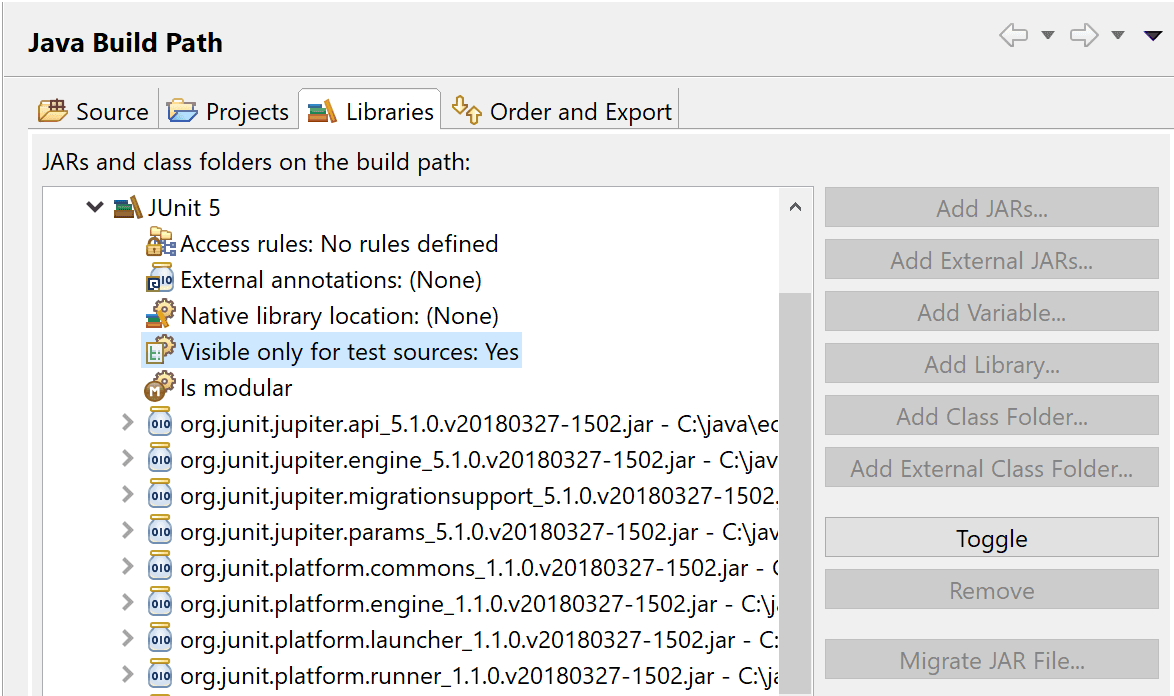The image size is (1174, 696).
Task: Select org.junit.platform.commons_1.1.0 jar entry text
Action: (x=479, y=568)
